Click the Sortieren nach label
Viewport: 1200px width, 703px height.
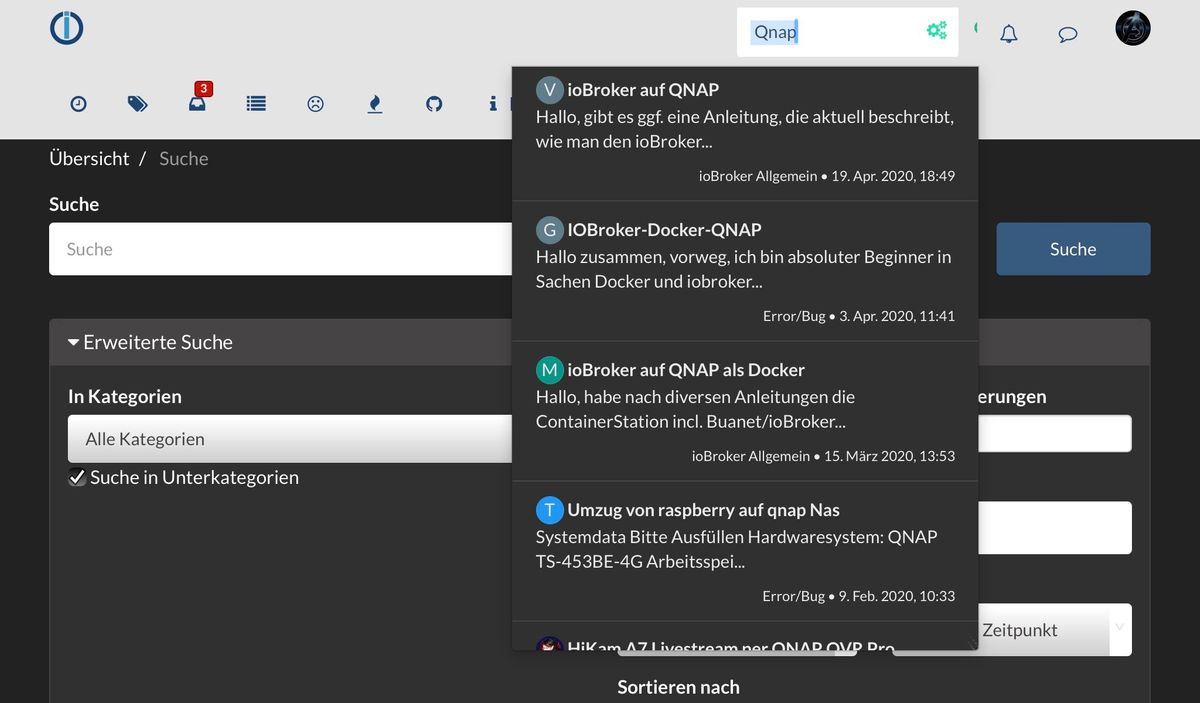coord(678,687)
